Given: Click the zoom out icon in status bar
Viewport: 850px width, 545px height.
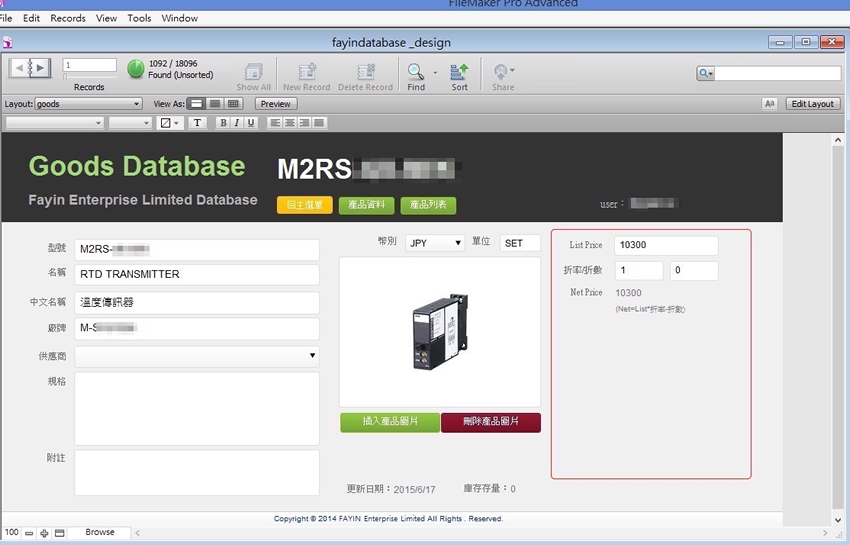Looking at the screenshot, I should [29, 533].
